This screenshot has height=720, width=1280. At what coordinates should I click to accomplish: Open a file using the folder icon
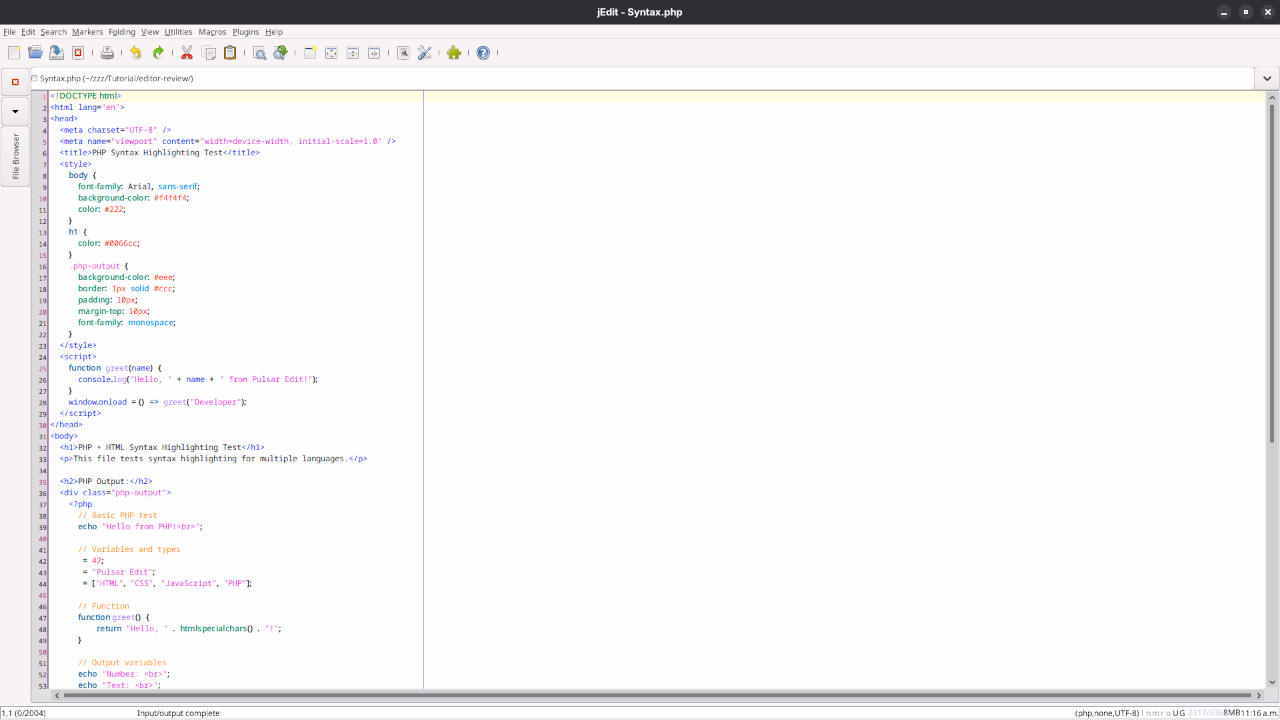click(x=35, y=53)
